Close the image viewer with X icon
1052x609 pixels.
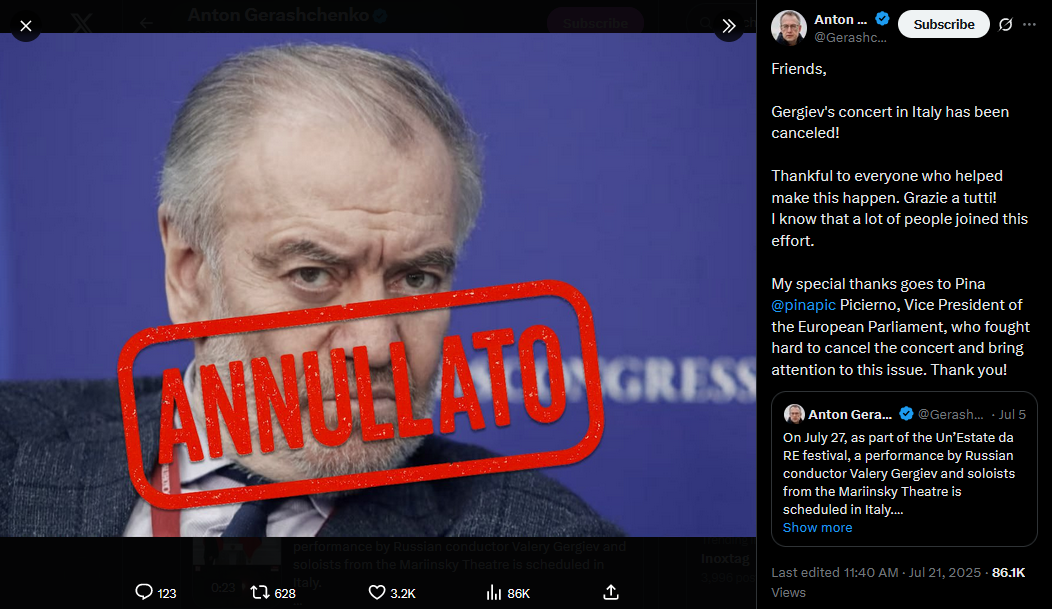click(x=25, y=26)
